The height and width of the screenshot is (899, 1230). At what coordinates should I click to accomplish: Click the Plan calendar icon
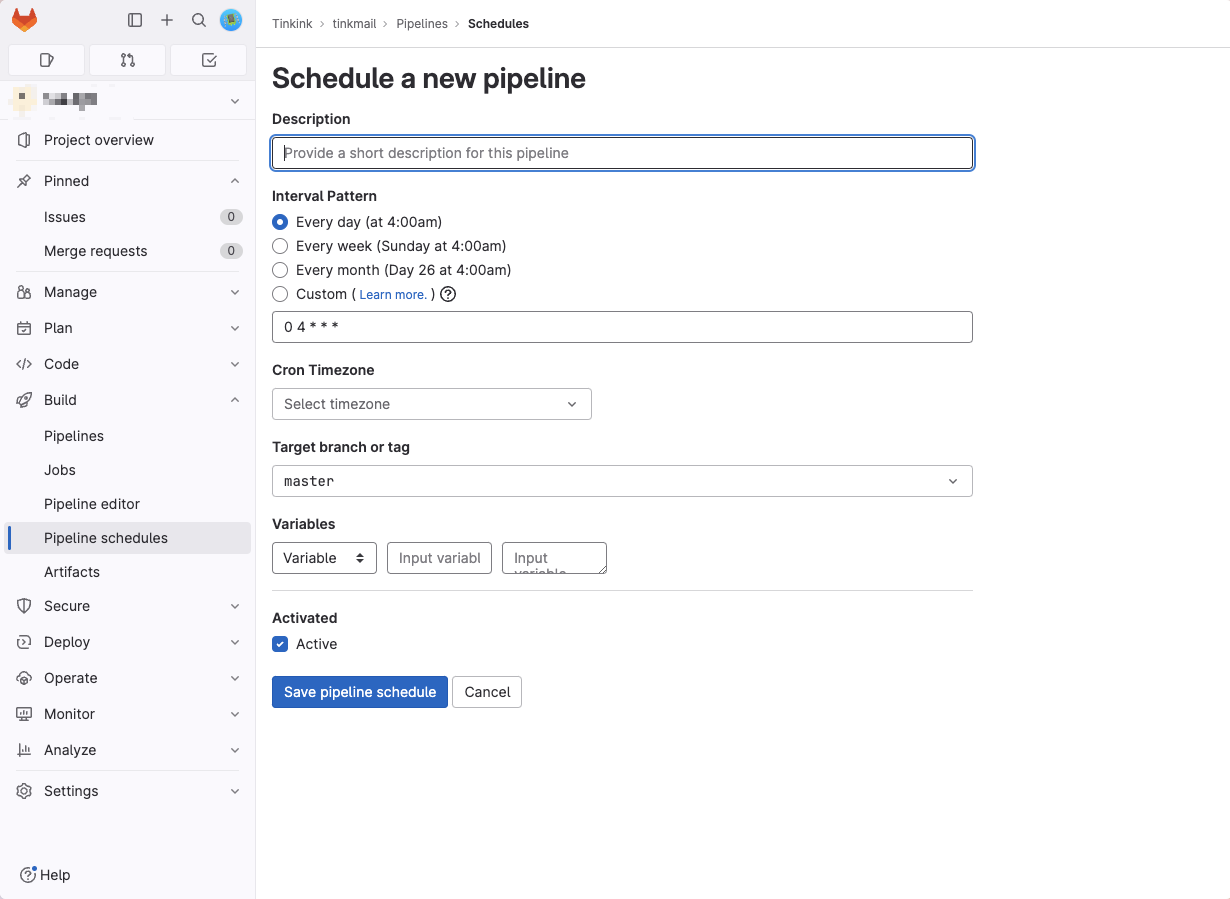[24, 328]
